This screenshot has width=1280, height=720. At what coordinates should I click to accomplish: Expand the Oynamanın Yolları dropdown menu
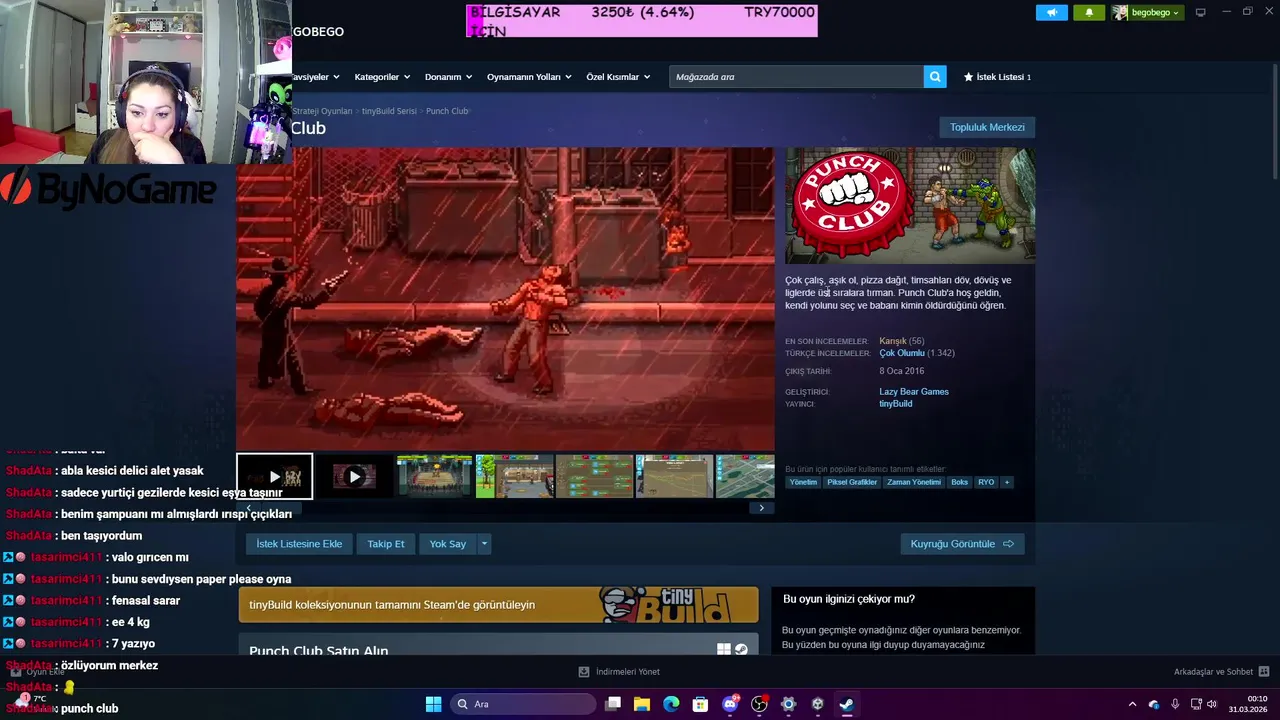pyautogui.click(x=529, y=77)
